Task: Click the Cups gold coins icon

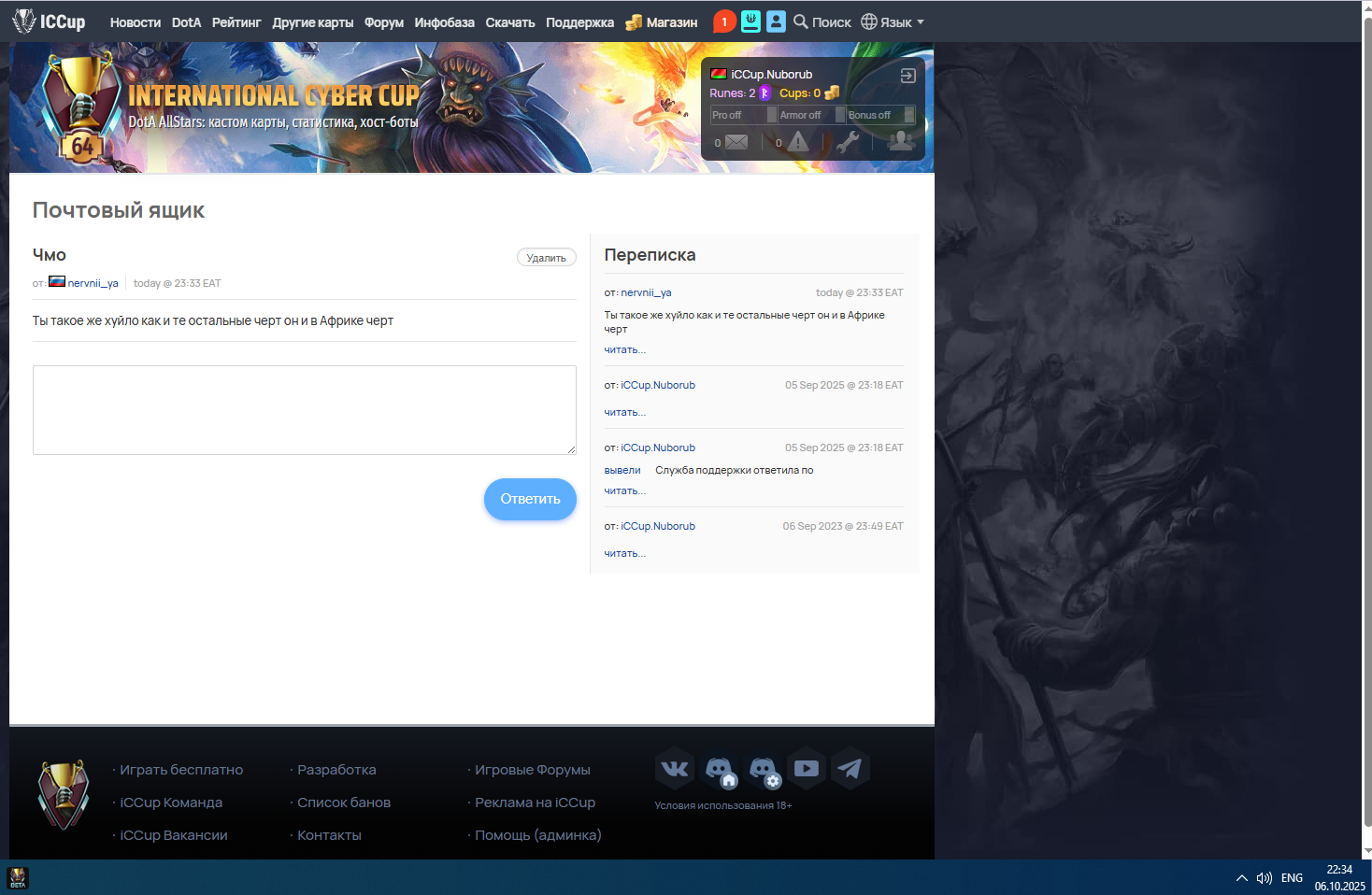Action: (x=832, y=92)
